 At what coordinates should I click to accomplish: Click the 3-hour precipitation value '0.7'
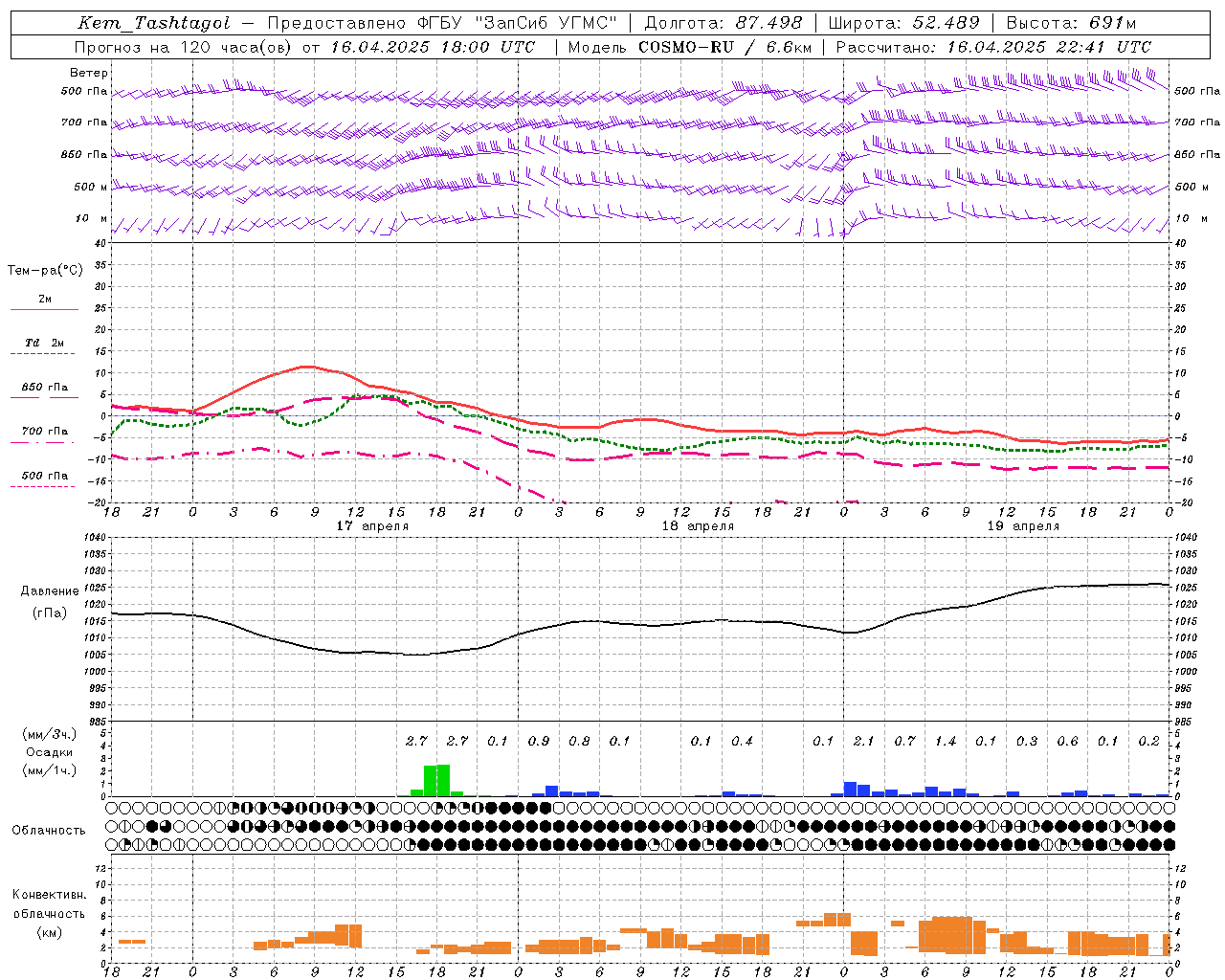pos(904,741)
